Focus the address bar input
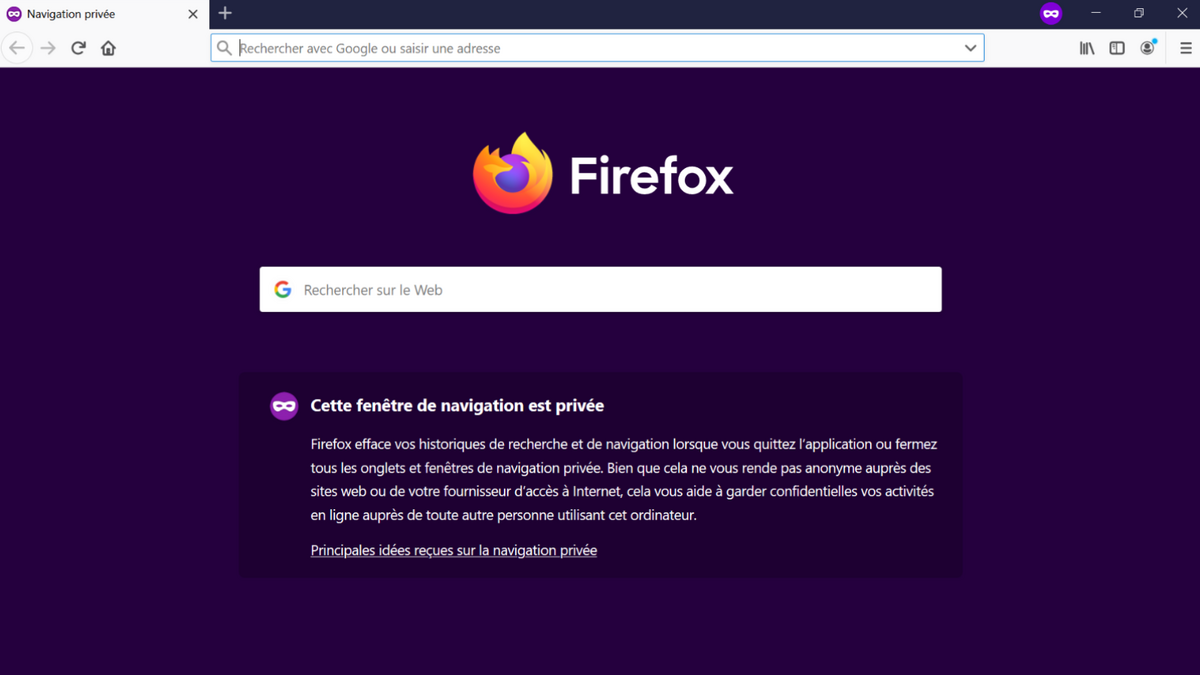 [x=597, y=48]
